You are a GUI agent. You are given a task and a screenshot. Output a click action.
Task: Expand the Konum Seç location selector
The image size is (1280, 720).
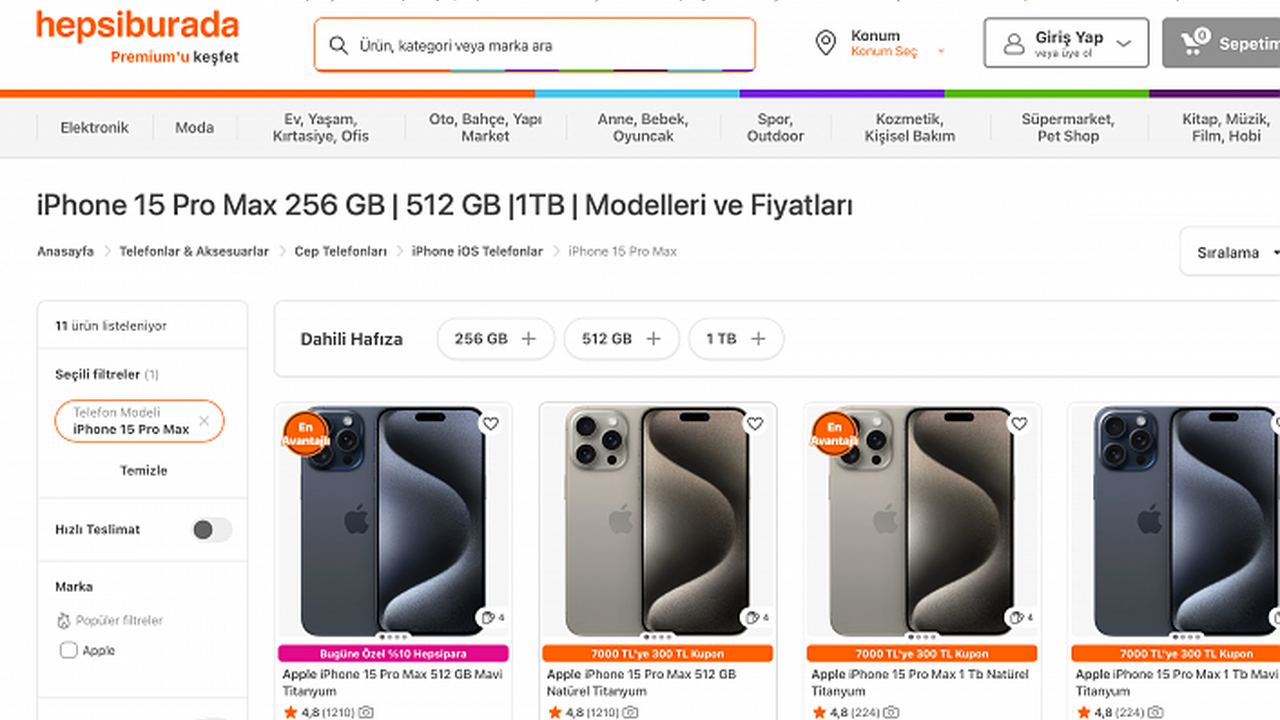896,52
